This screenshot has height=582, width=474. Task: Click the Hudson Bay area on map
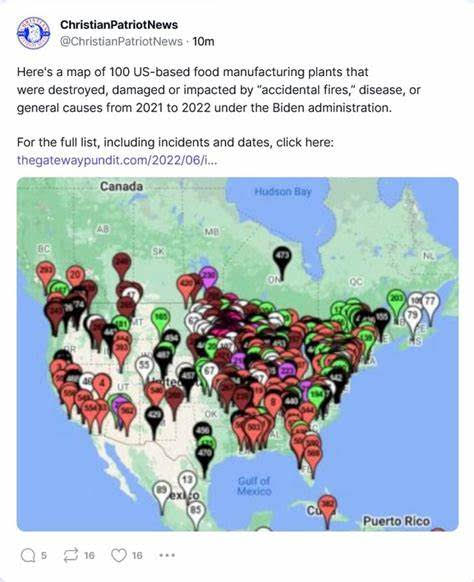(283, 192)
